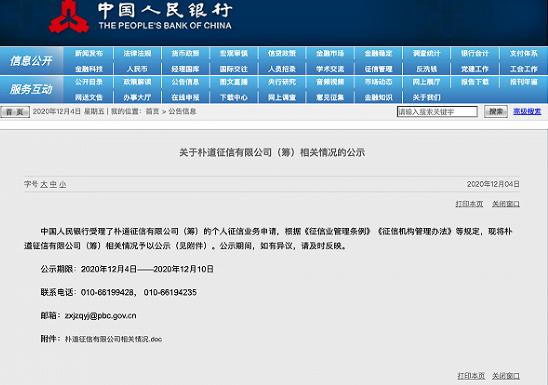Click 打印本页 link under the date line
Viewport: 548px width, 385px height.
click(469, 204)
